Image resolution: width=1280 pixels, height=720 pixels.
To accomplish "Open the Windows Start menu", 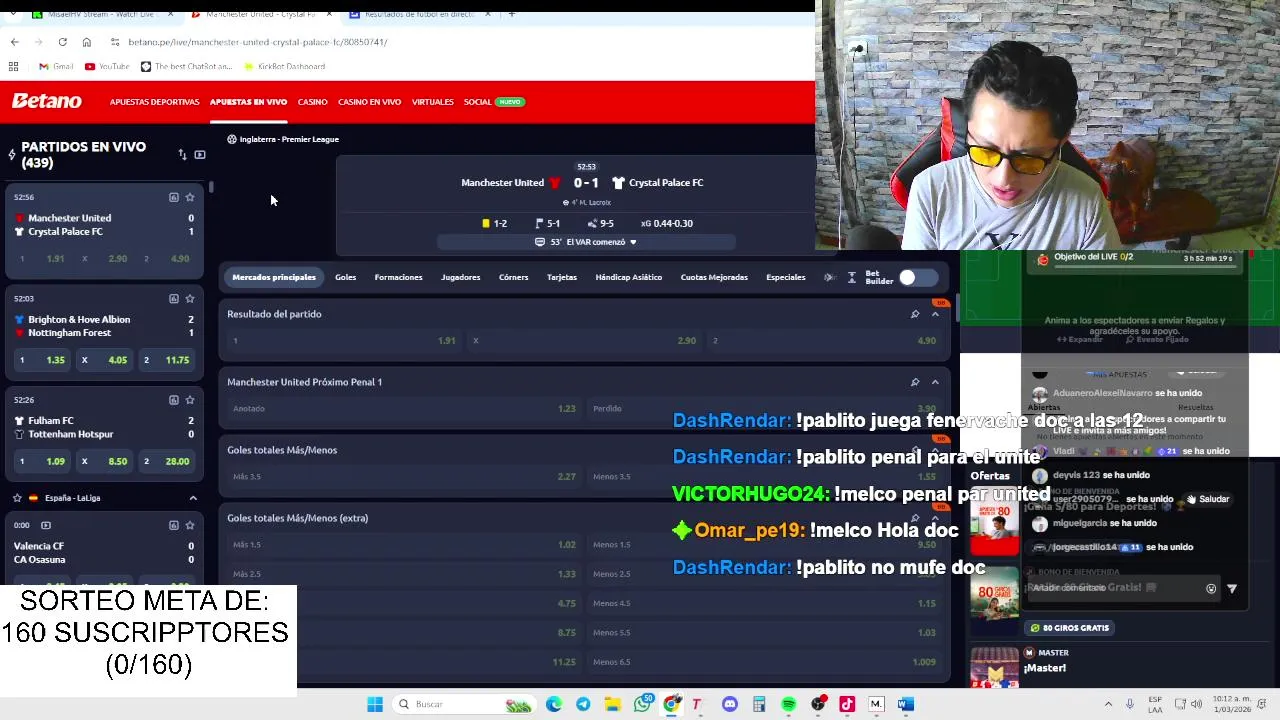I will (x=375, y=704).
